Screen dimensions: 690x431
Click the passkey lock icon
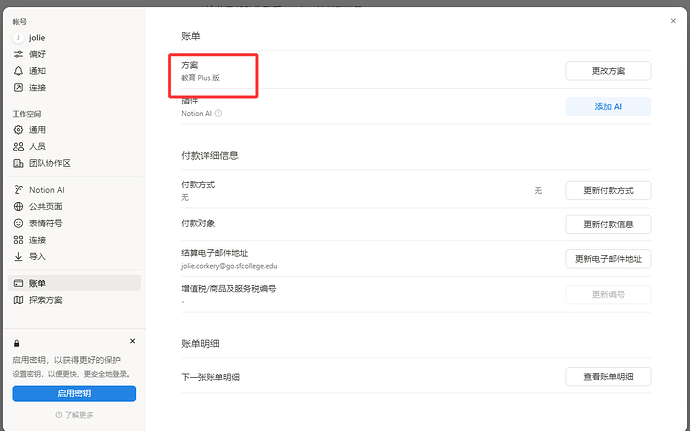[17, 343]
